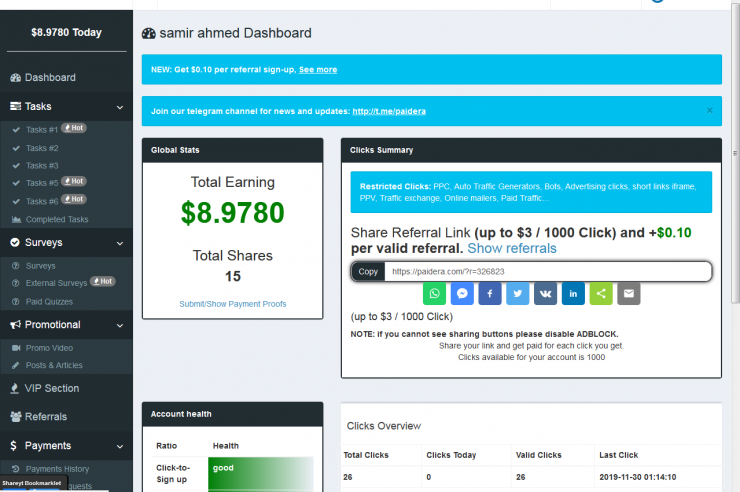Collapse the Surveys sidebar section
Image resolution: width=740 pixels, height=492 pixels.
pyautogui.click(x=66, y=242)
